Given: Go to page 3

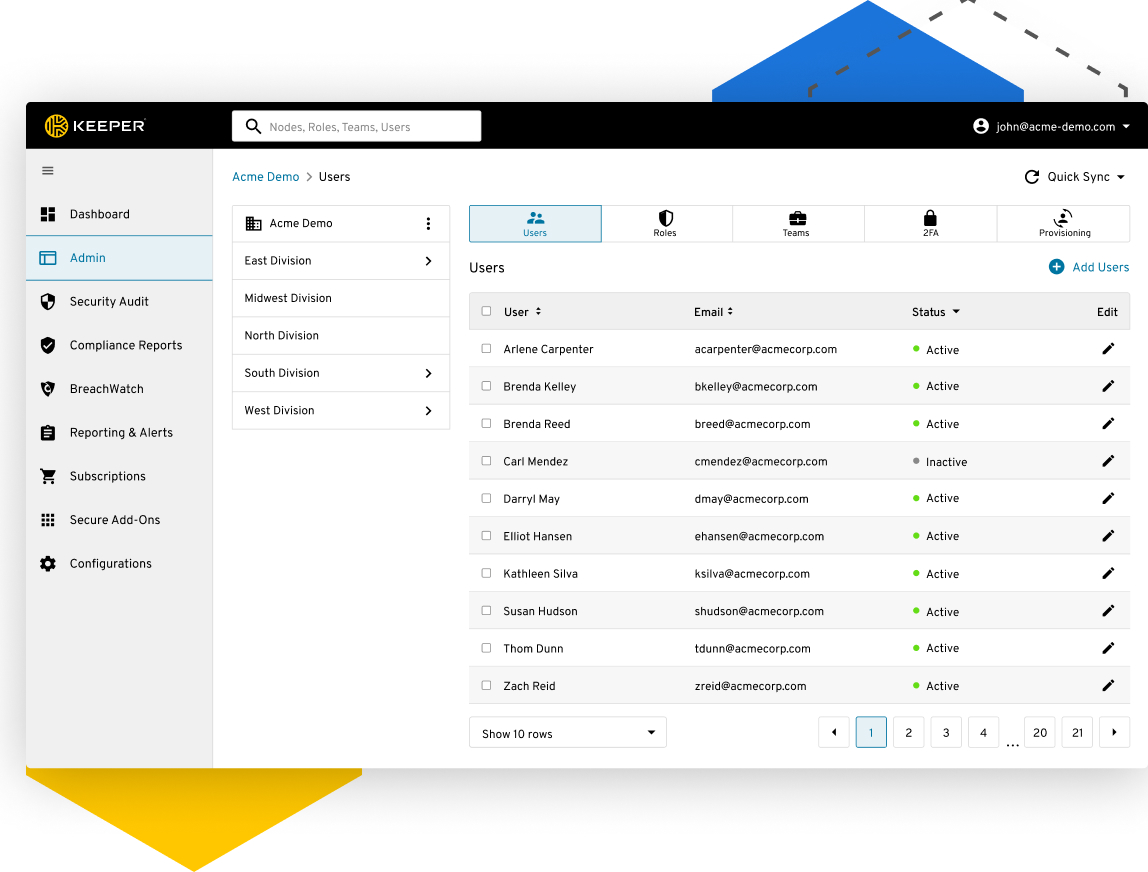Looking at the screenshot, I should tap(946, 732).
